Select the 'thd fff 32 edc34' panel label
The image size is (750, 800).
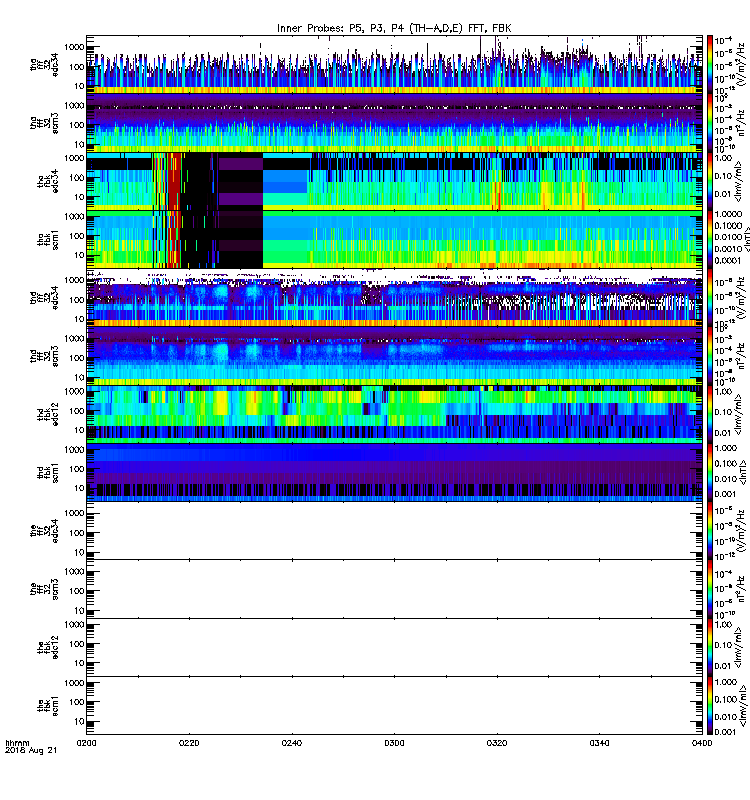(x=44, y=298)
